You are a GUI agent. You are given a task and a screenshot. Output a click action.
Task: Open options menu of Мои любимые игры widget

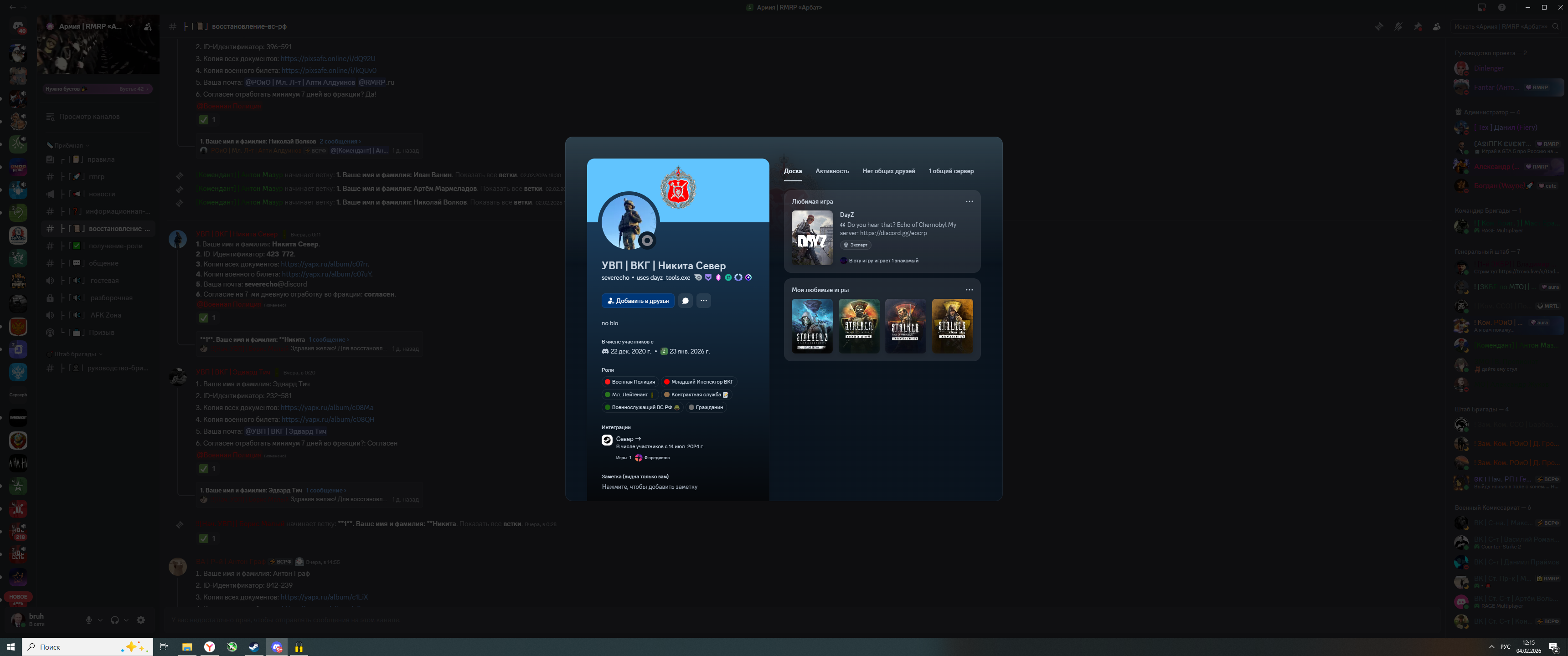click(969, 290)
